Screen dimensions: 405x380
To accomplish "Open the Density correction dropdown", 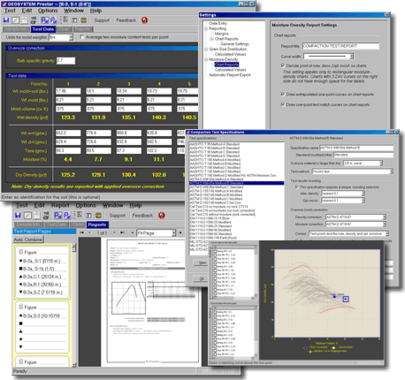I will (384, 217).
